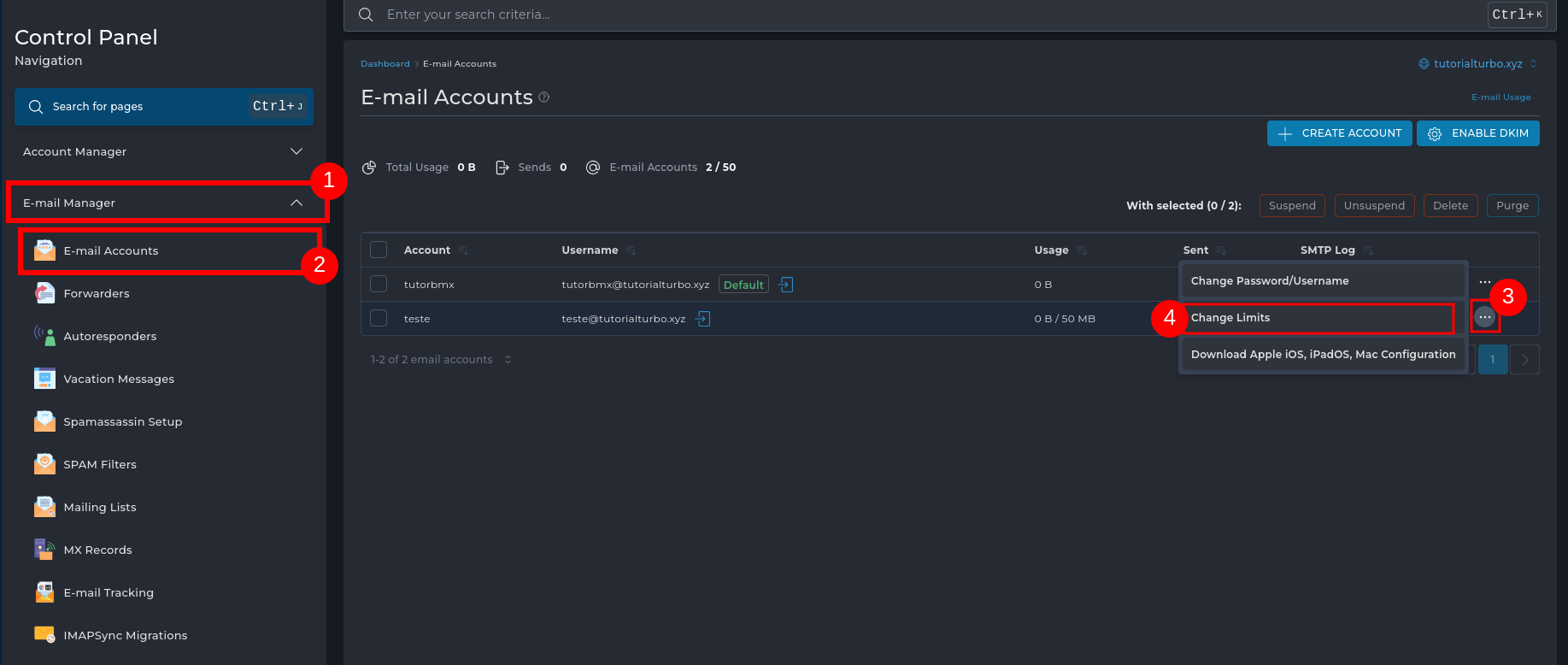Tick the checkbox for teste account
The width and height of the screenshot is (1568, 665).
[379, 318]
